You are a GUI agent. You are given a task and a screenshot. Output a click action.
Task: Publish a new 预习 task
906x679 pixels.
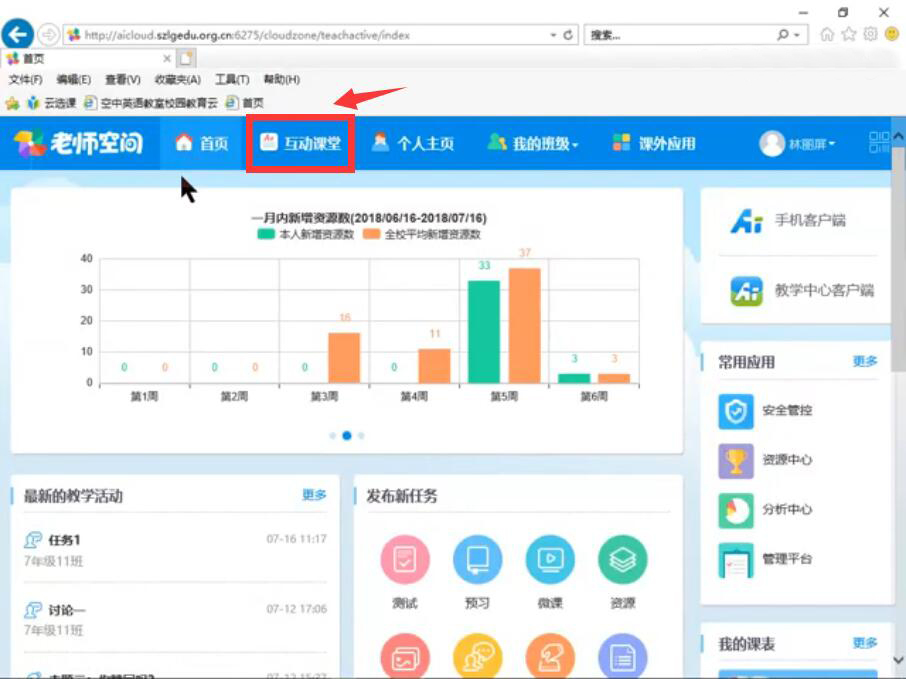coord(477,559)
